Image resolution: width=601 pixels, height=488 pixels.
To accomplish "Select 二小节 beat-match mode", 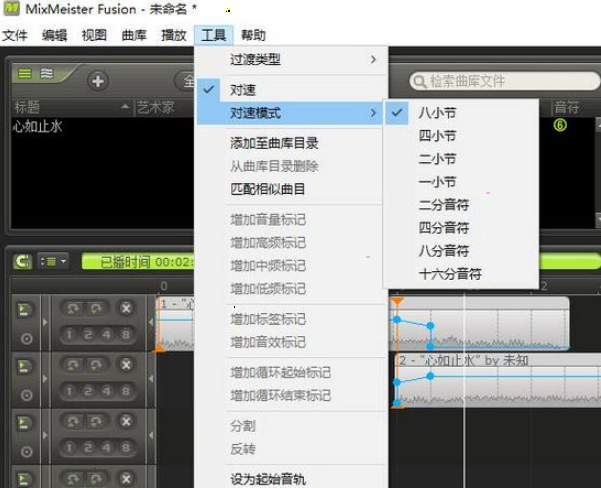I will coord(460,159).
